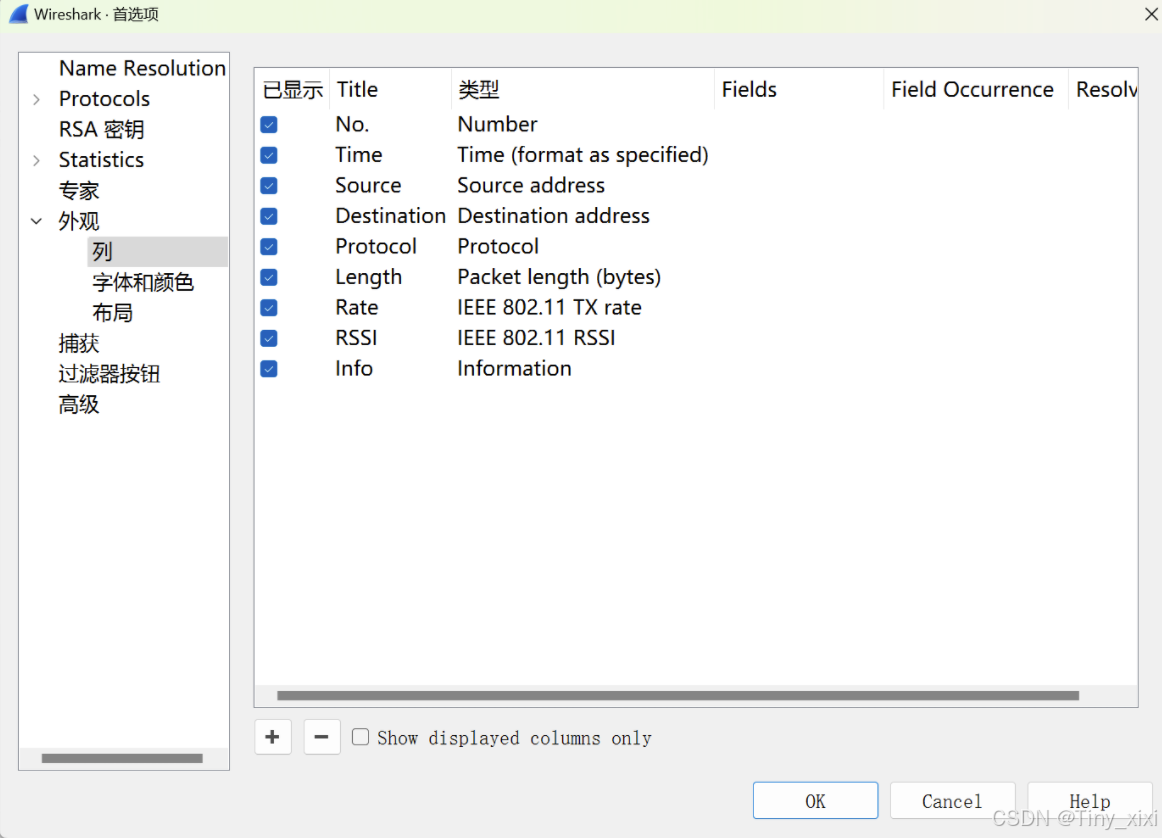Click the Field Occurrence column header
Viewport: 1162px width, 838px height.
[x=976, y=90]
